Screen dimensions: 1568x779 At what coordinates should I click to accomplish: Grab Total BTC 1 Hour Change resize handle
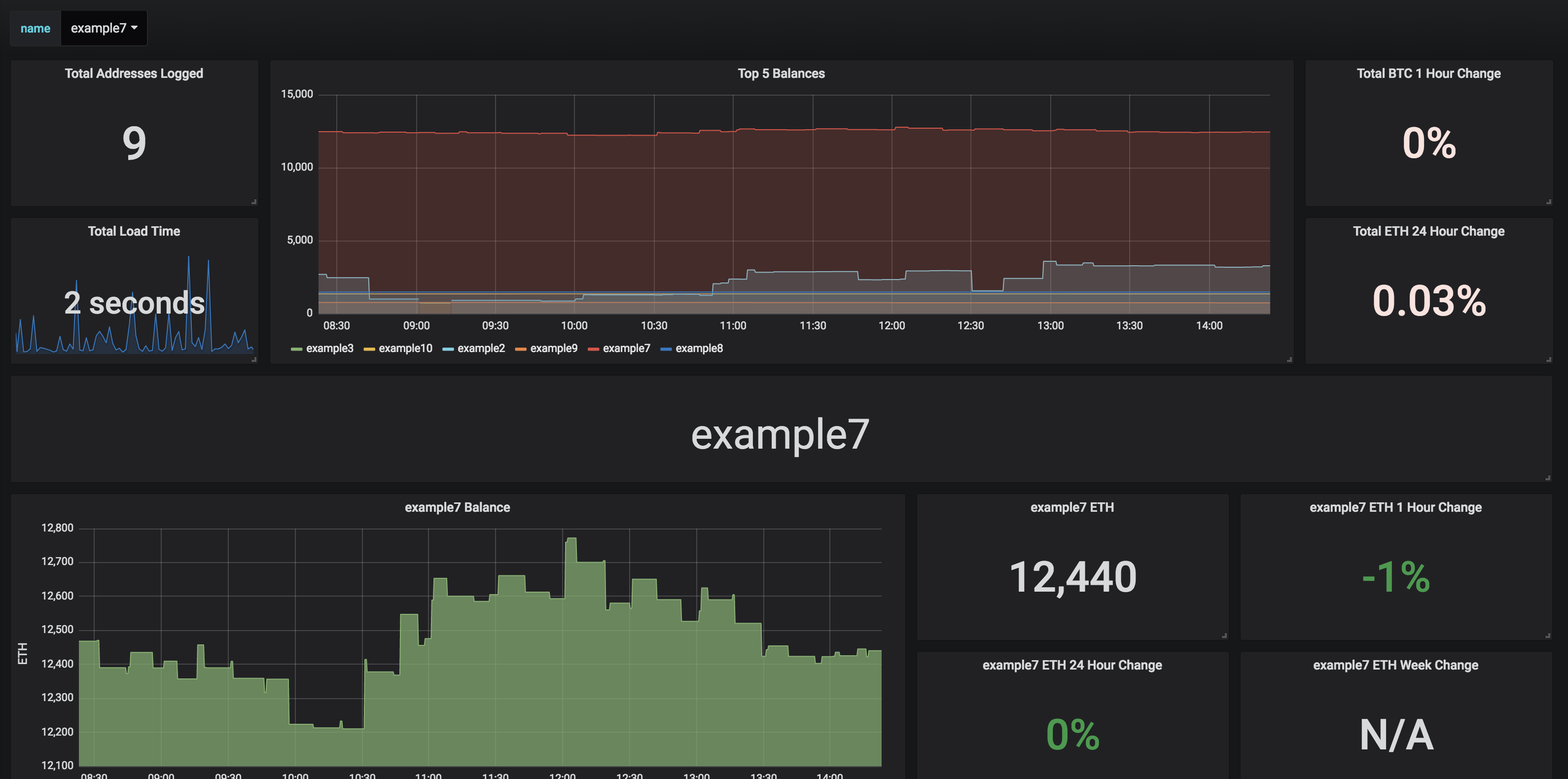coord(1548,202)
